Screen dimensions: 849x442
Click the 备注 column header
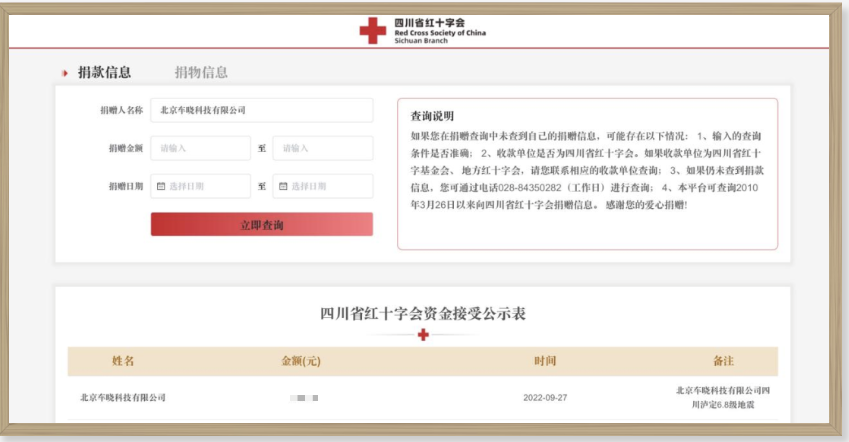[x=723, y=361]
